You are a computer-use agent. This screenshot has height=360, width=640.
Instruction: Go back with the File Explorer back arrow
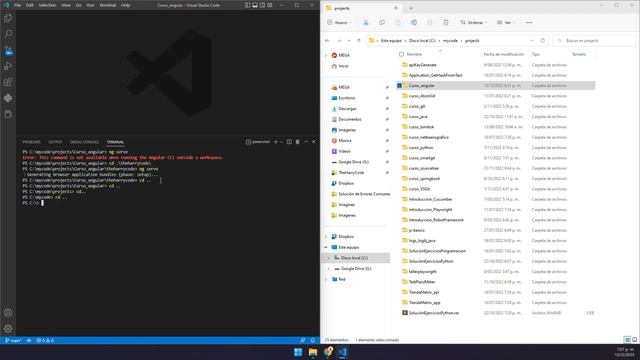(327, 41)
